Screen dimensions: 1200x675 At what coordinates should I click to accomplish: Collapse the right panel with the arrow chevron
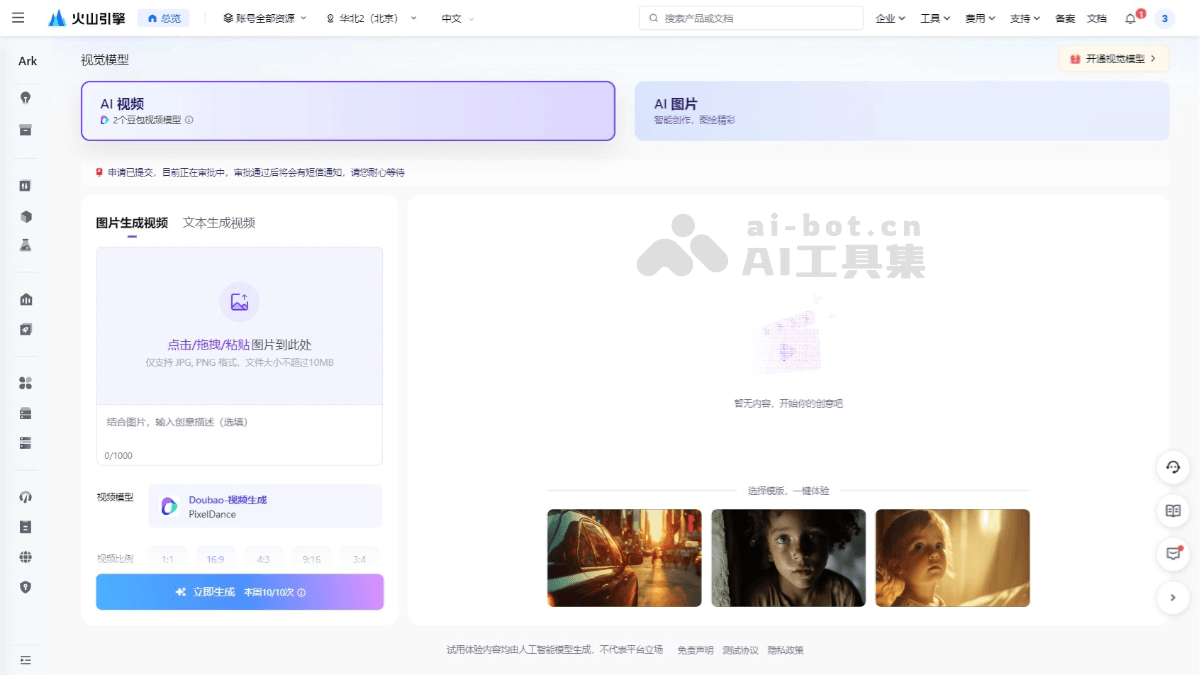pyautogui.click(x=1172, y=597)
